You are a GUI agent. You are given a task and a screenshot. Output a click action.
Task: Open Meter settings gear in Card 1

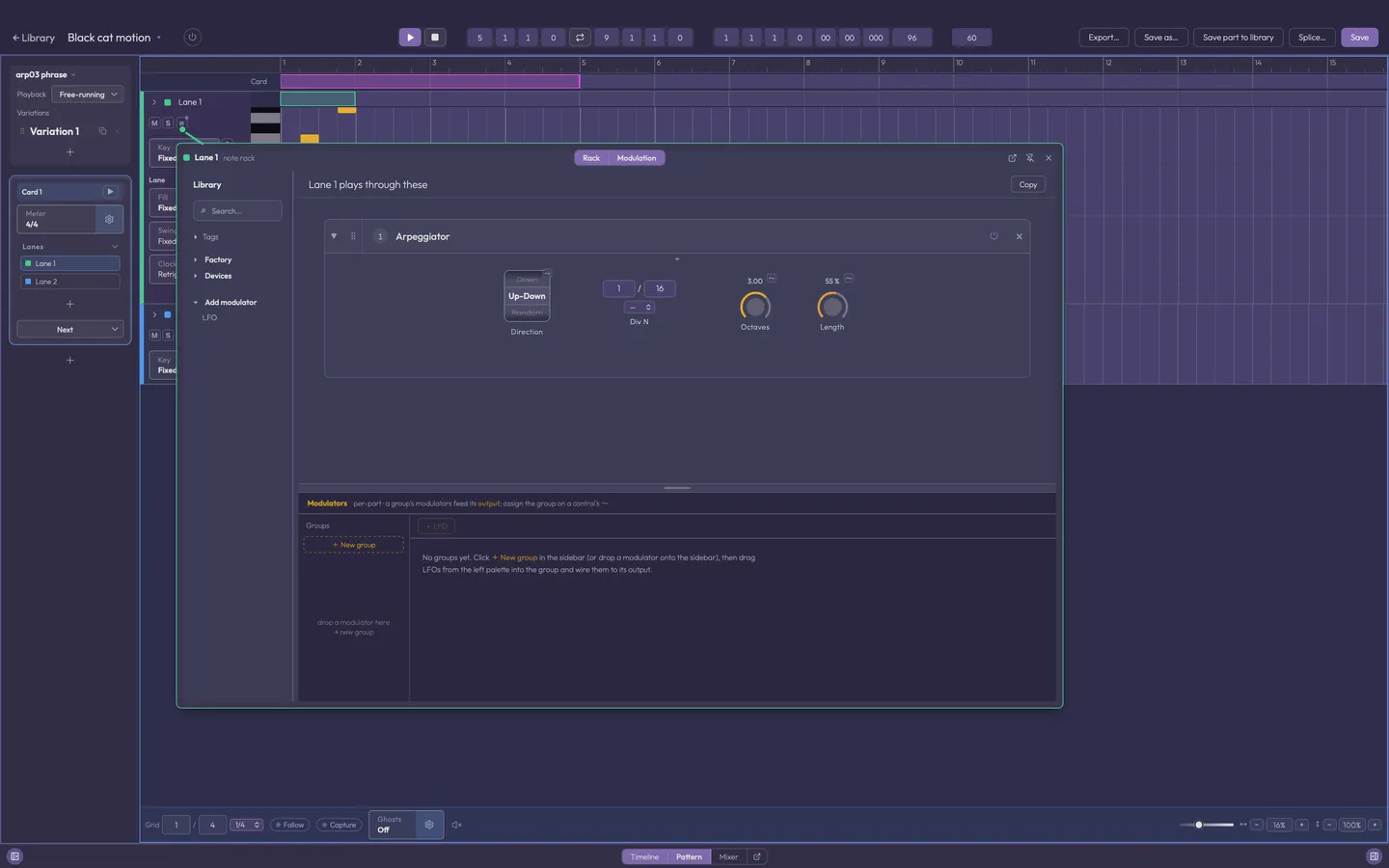click(109, 219)
